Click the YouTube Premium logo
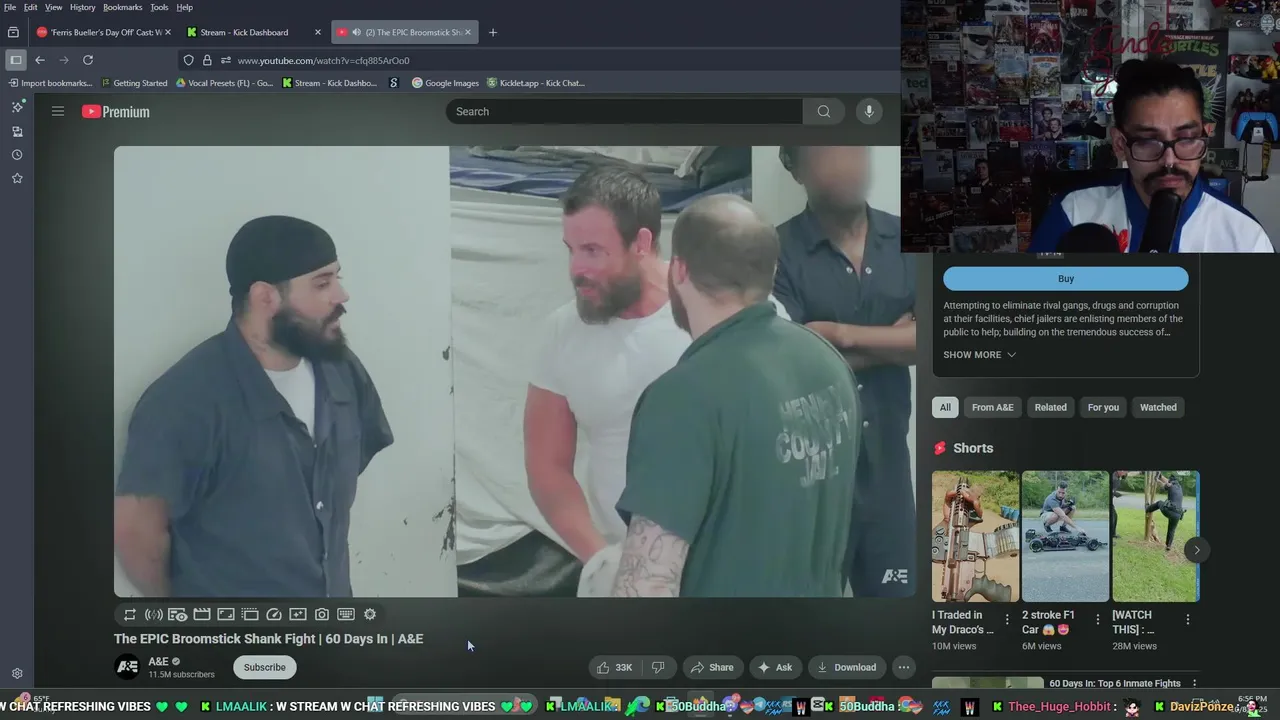 (116, 112)
